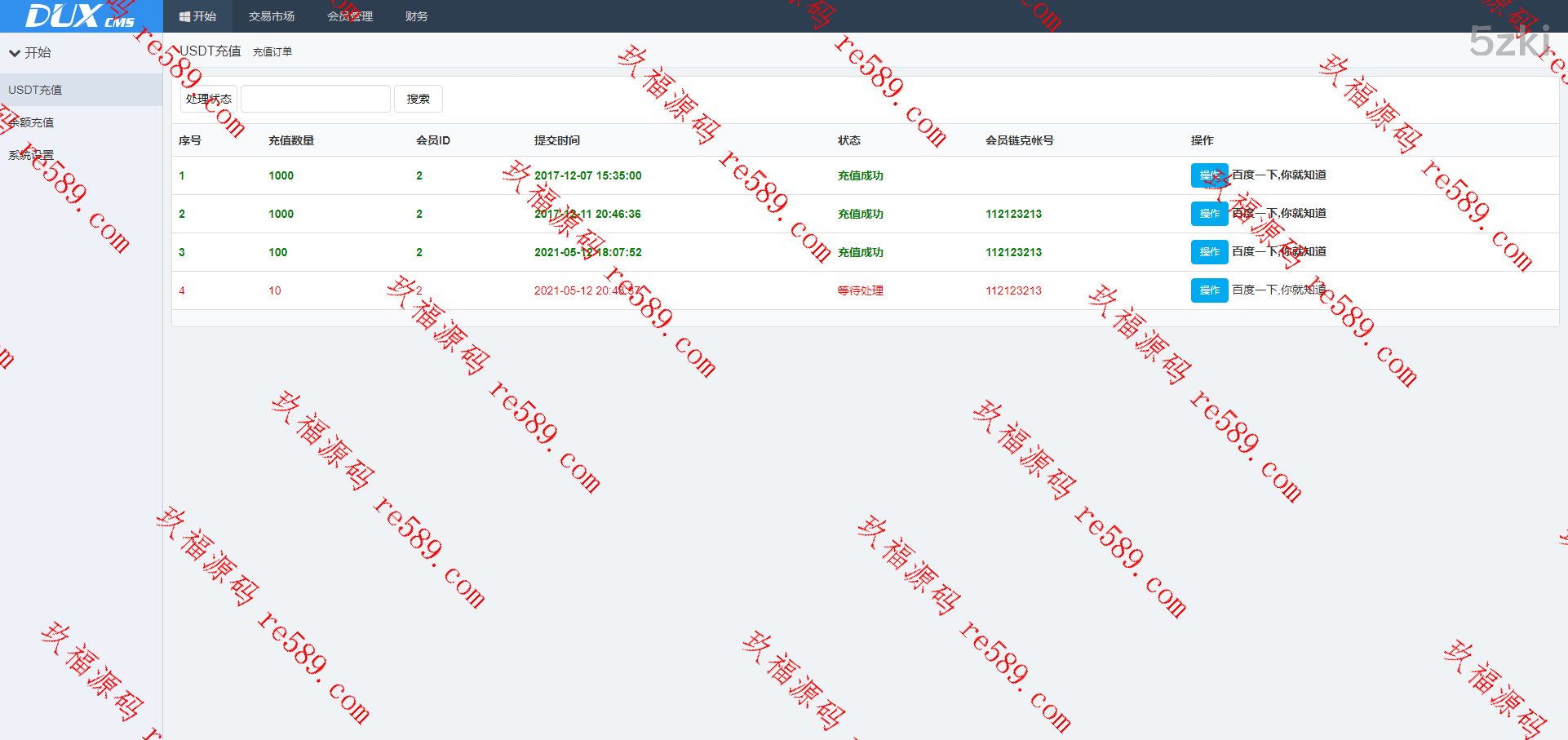Open the 会员管理 top menu
The image size is (1568, 740).
pos(349,16)
